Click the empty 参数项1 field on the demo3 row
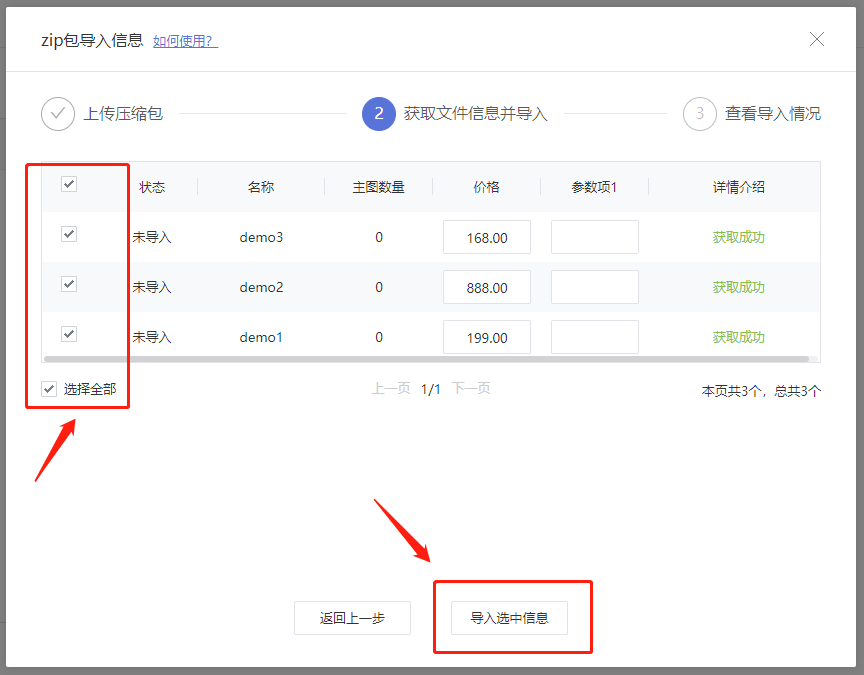 coord(594,237)
